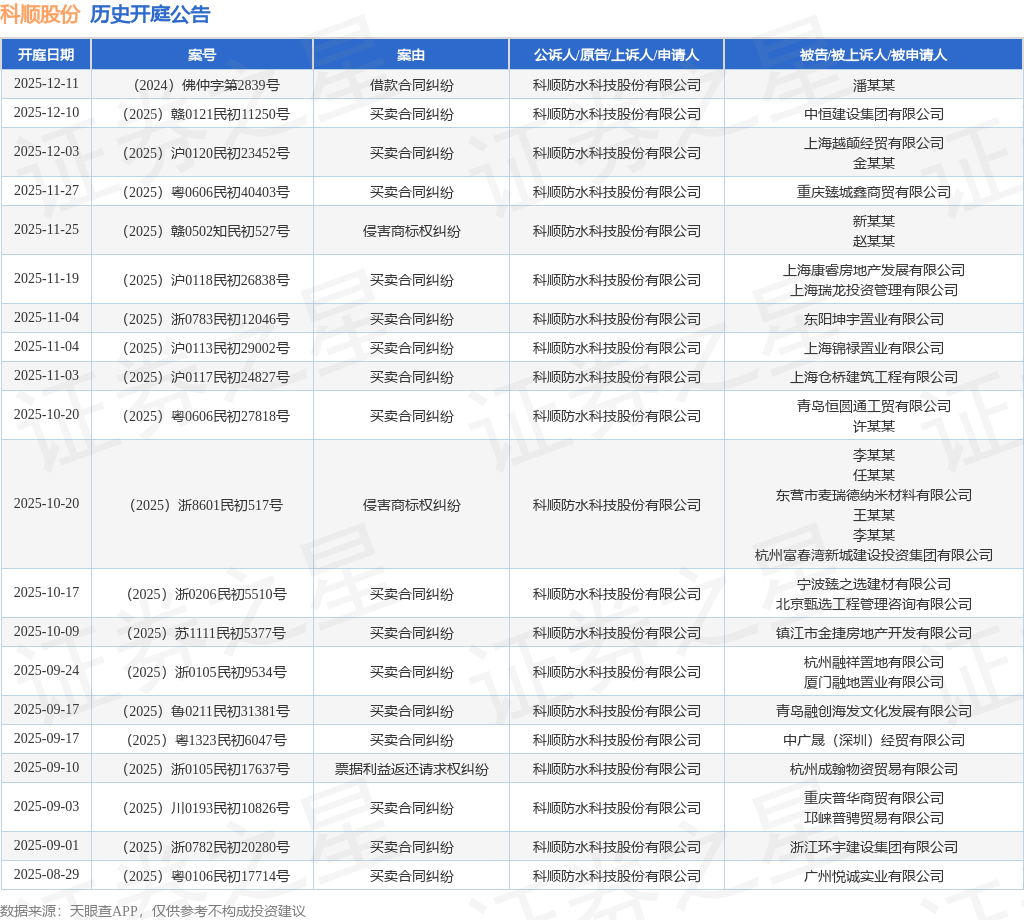Click defendant 东营市麦瑞德纳米材料有限公司
1024x920 pixels.
(x=874, y=496)
